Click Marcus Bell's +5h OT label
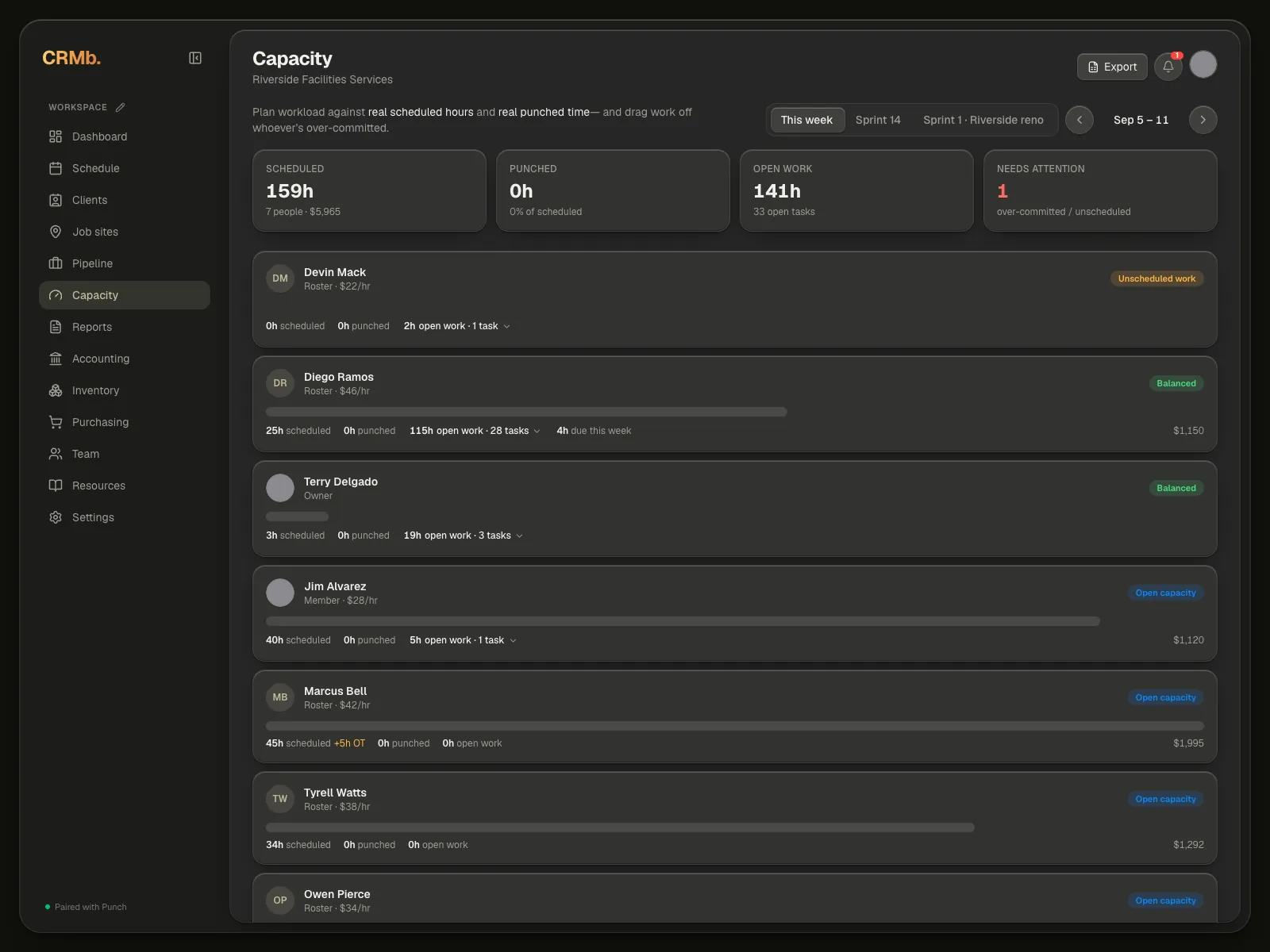This screenshot has width=1270, height=952. tap(349, 743)
